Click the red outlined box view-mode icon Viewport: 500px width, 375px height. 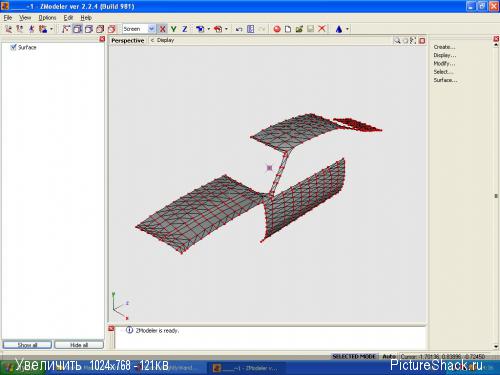[x=111, y=29]
